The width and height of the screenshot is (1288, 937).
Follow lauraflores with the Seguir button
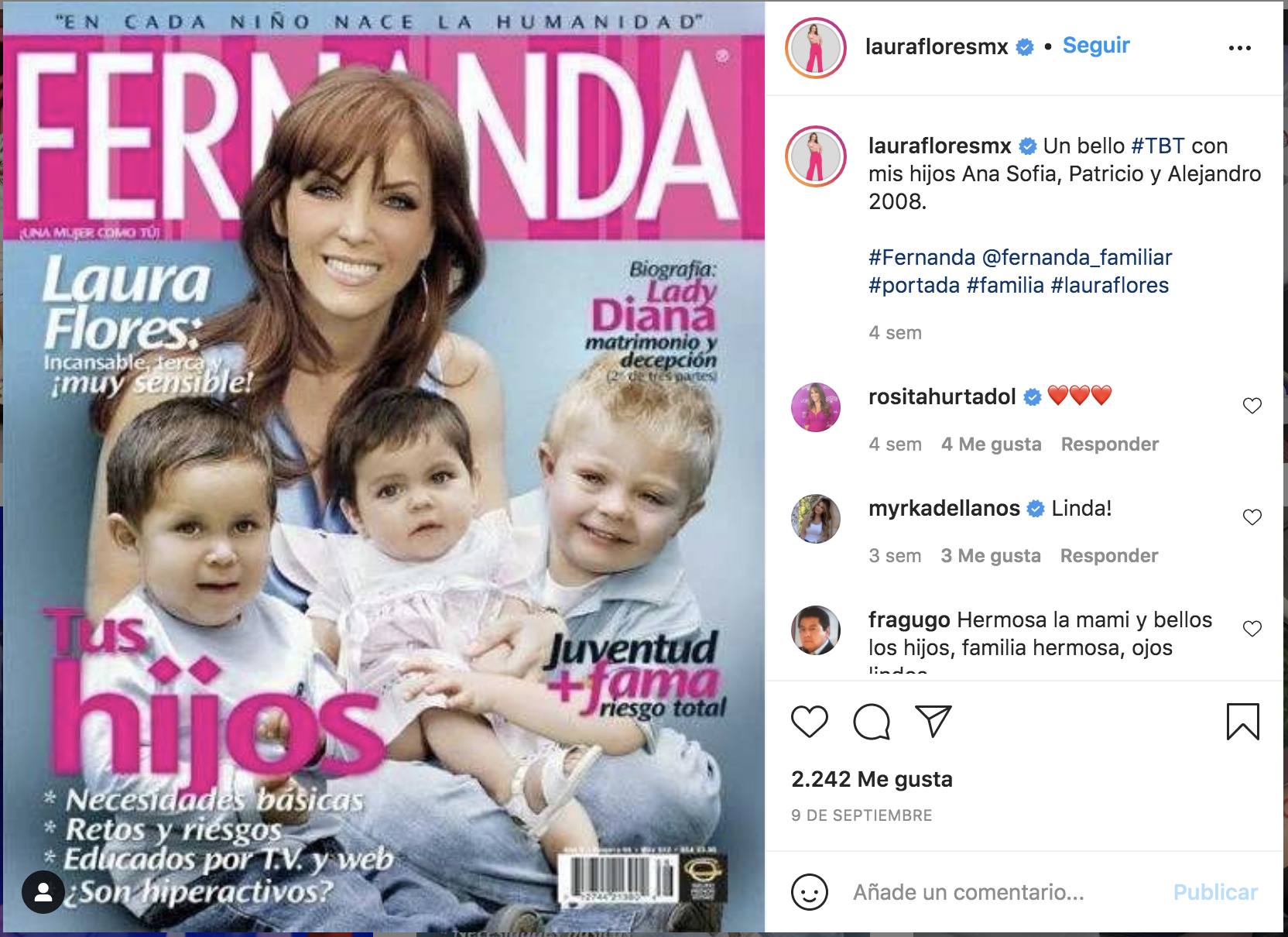coord(1096,46)
